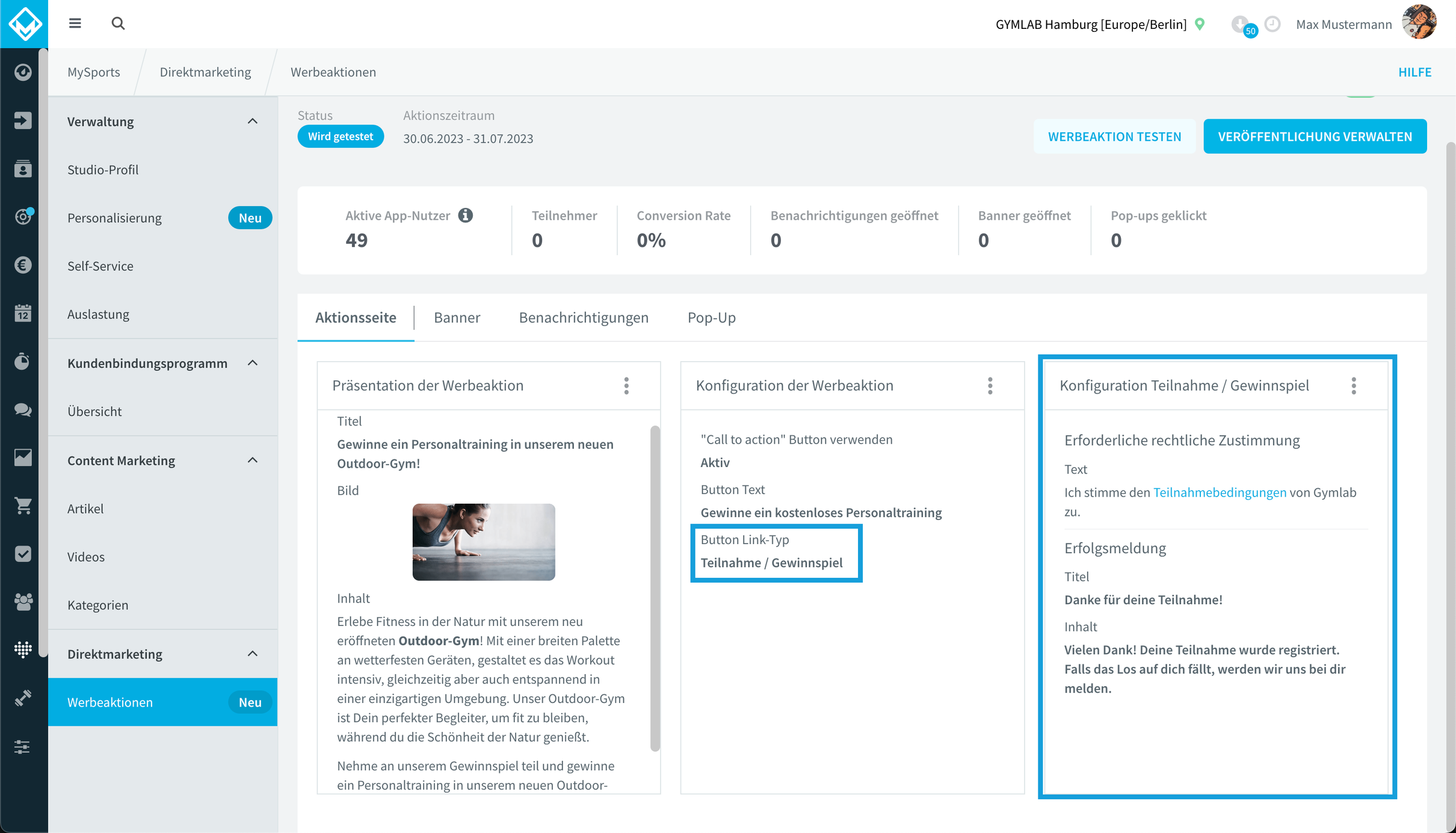Open the tools hammer sidebar icon
This screenshot has height=833, width=1456.
tap(23, 698)
